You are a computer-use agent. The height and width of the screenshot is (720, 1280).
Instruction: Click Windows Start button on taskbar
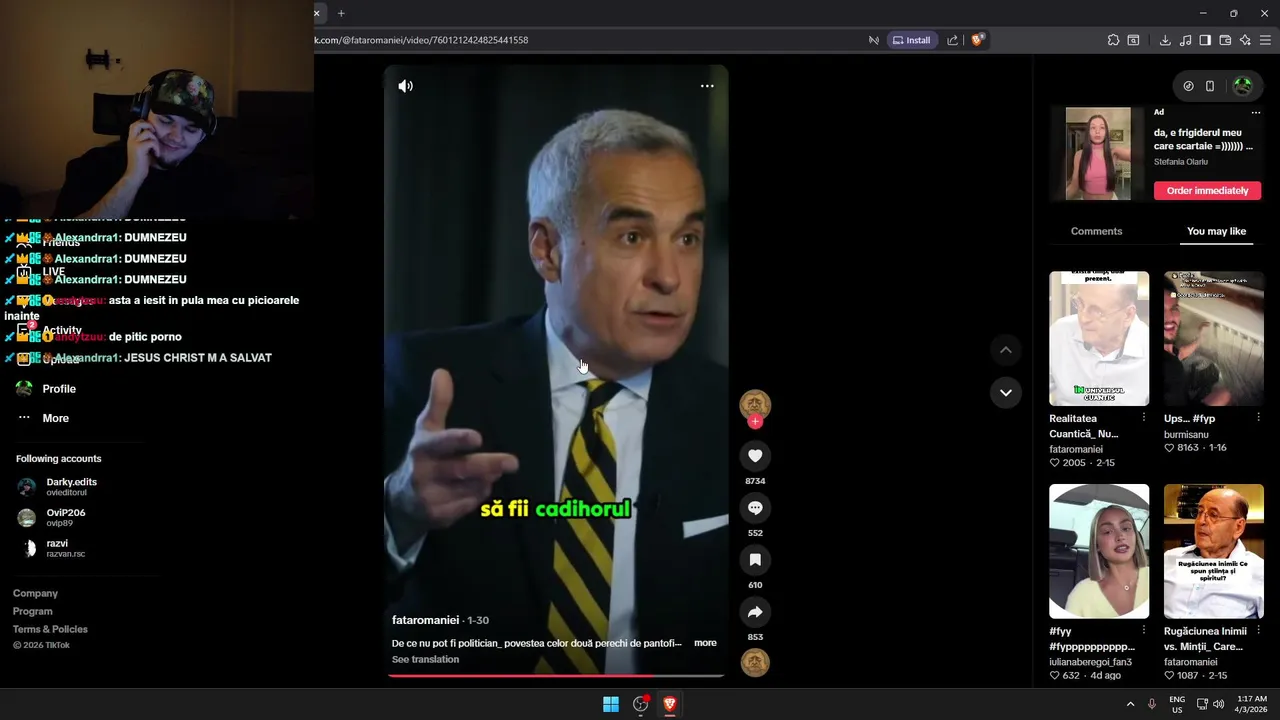click(x=611, y=704)
